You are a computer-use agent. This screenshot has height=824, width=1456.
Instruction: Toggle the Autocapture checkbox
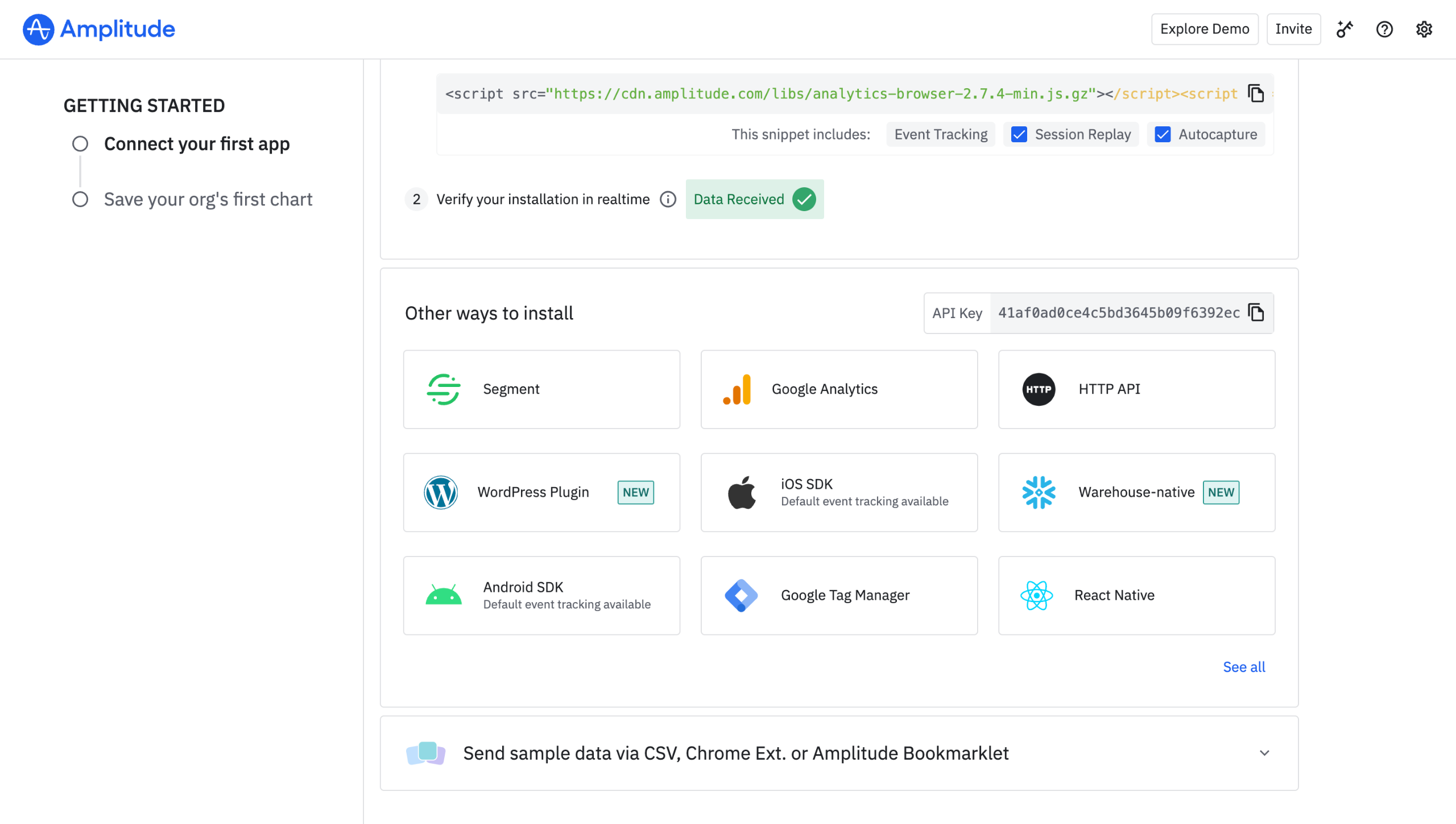click(x=1163, y=134)
